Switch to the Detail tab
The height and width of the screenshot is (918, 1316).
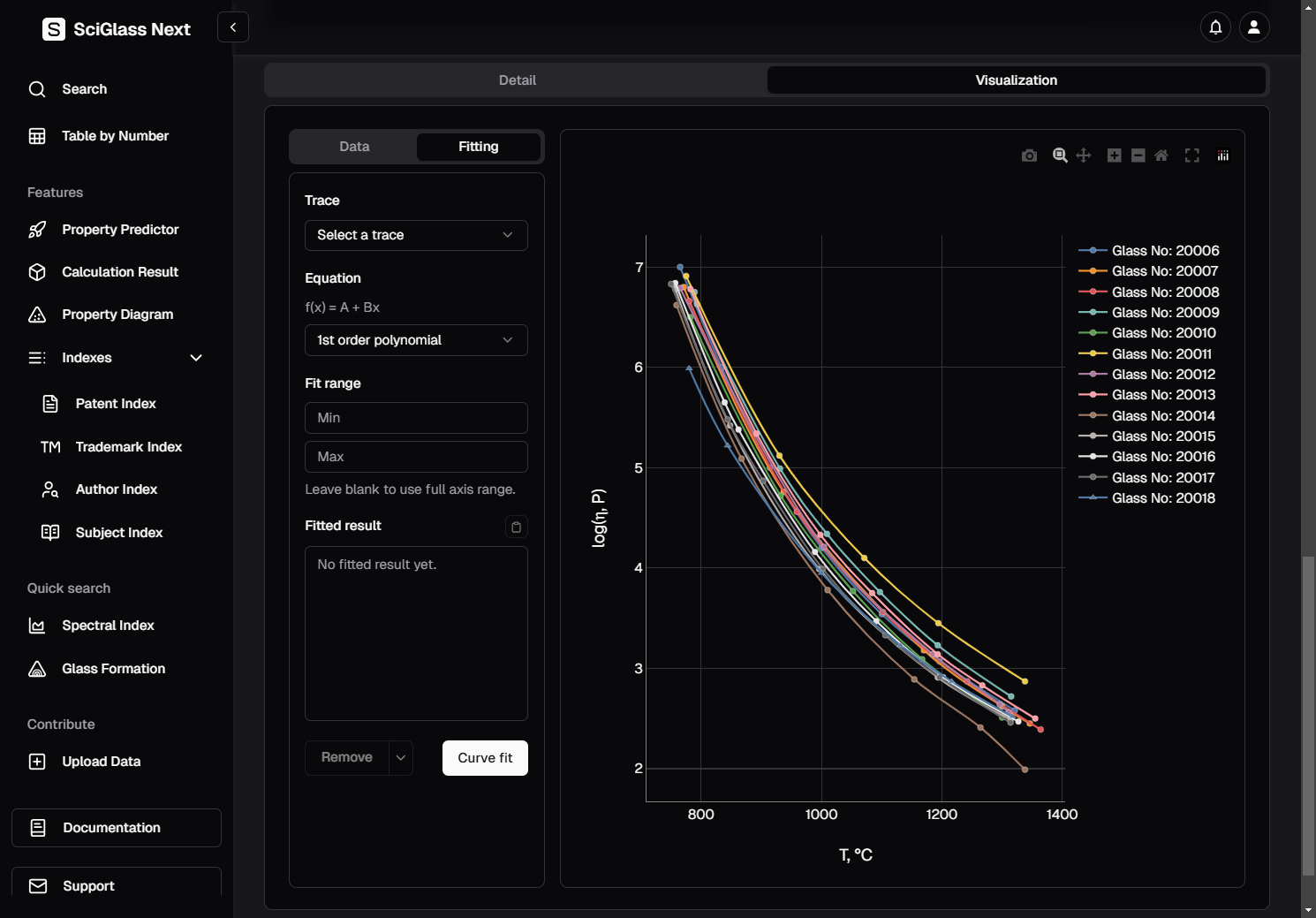tap(517, 80)
